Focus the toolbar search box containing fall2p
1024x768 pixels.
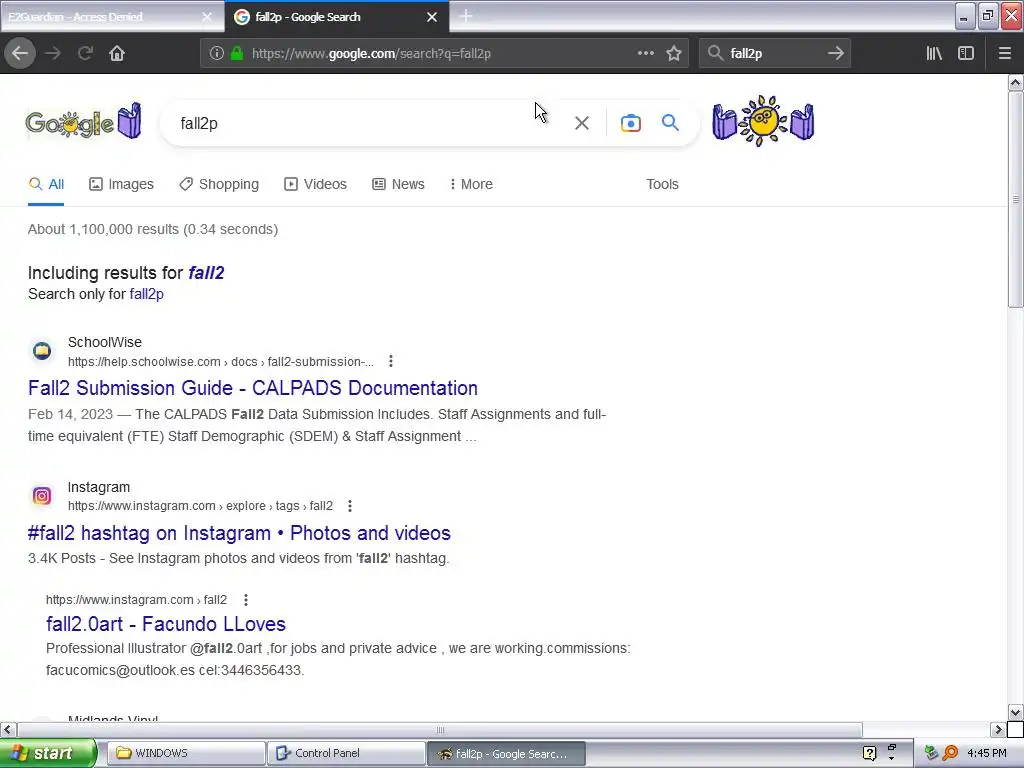pos(775,54)
